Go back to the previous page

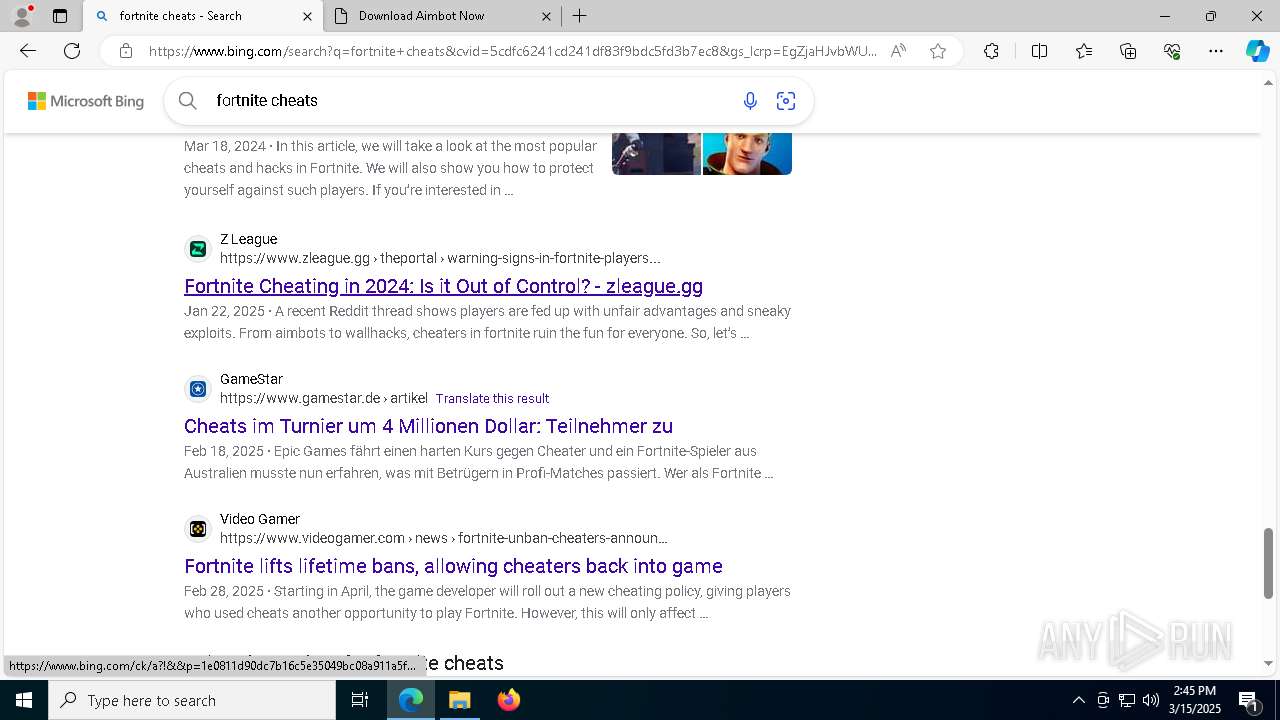tap(28, 51)
